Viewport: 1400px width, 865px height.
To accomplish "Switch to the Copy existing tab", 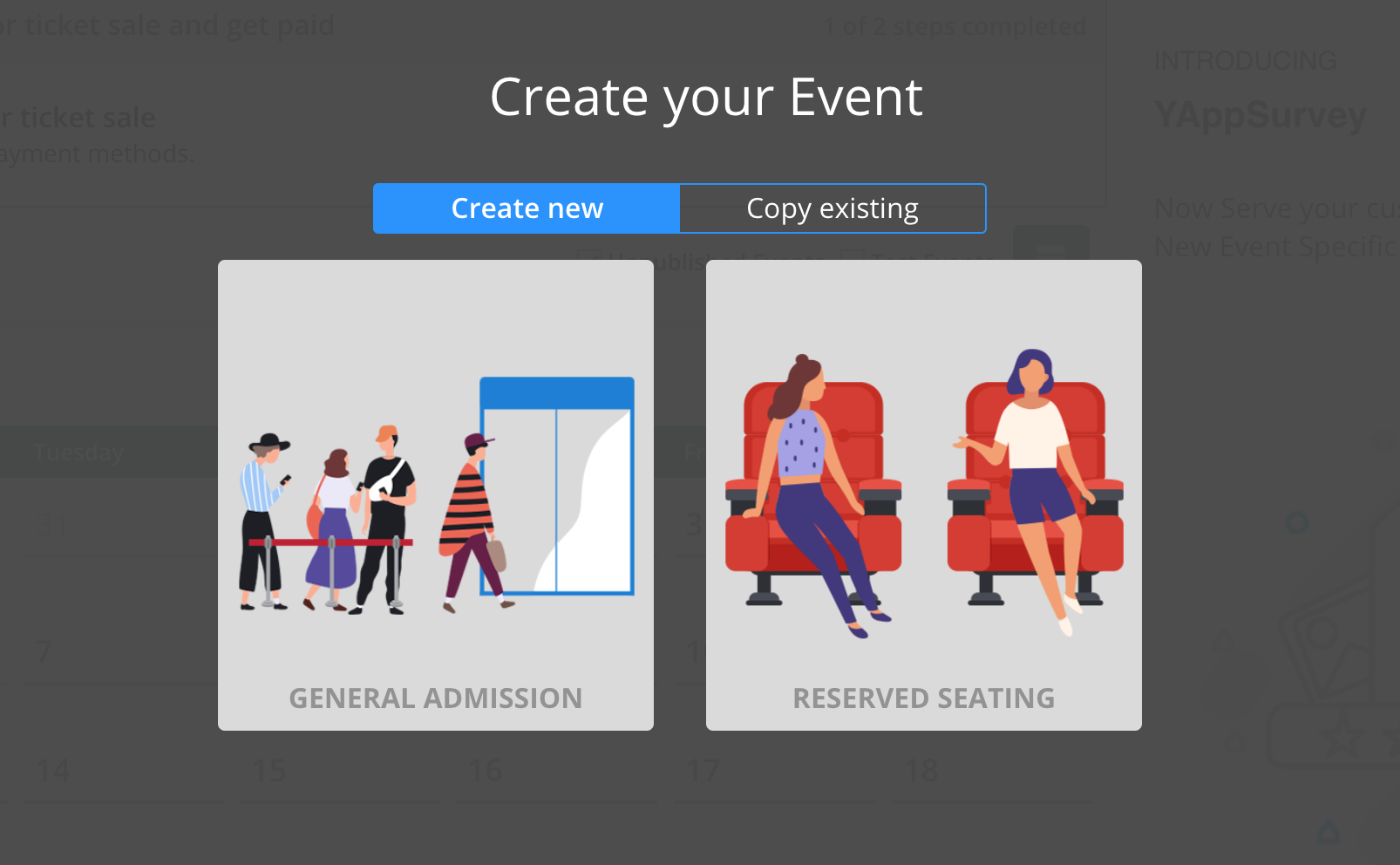I will click(831, 208).
